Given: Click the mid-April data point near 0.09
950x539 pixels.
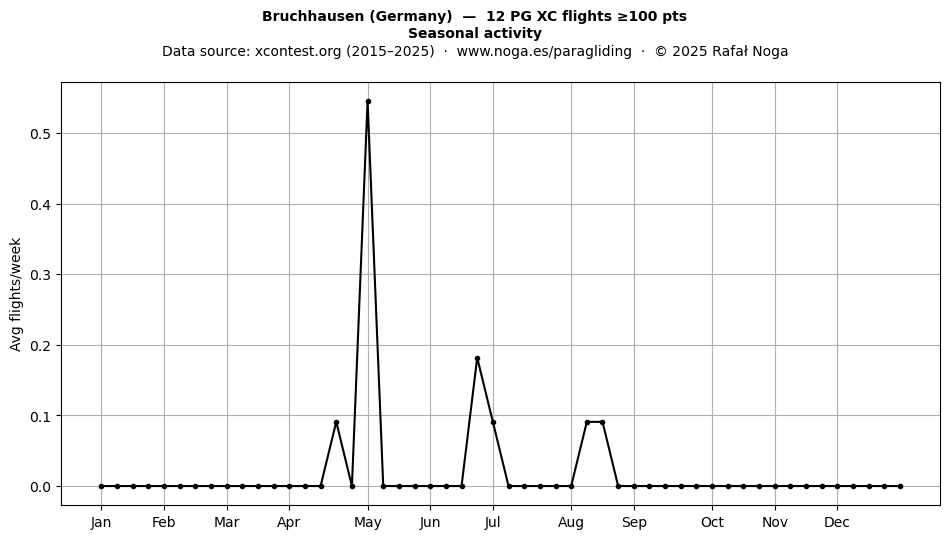Looking at the screenshot, I should coord(336,423).
